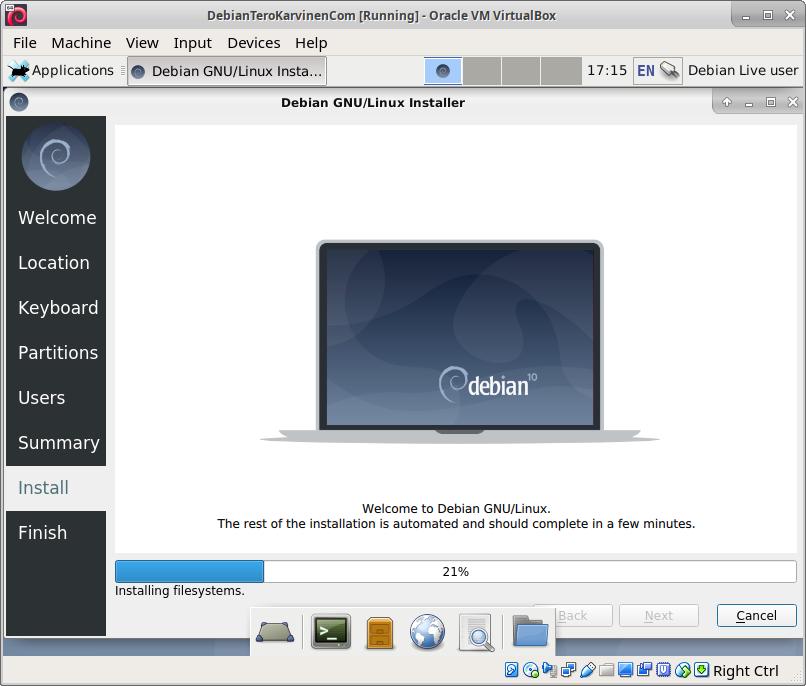This screenshot has height=686, width=806.
Task: Select the Debian Installer taskbar window button
Action: [227, 71]
